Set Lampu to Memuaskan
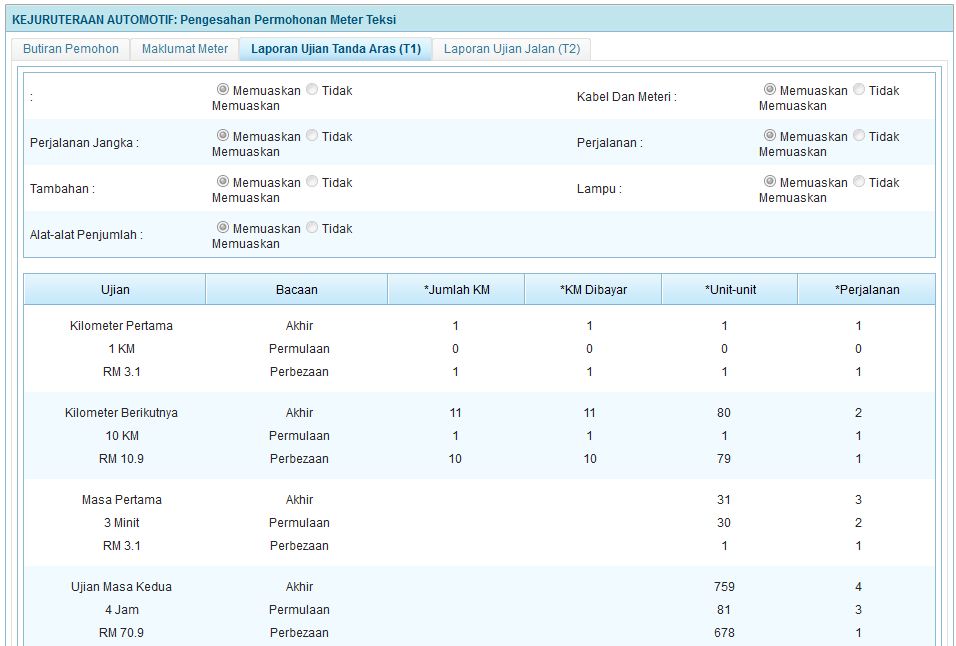The width and height of the screenshot is (956, 646). (770, 182)
